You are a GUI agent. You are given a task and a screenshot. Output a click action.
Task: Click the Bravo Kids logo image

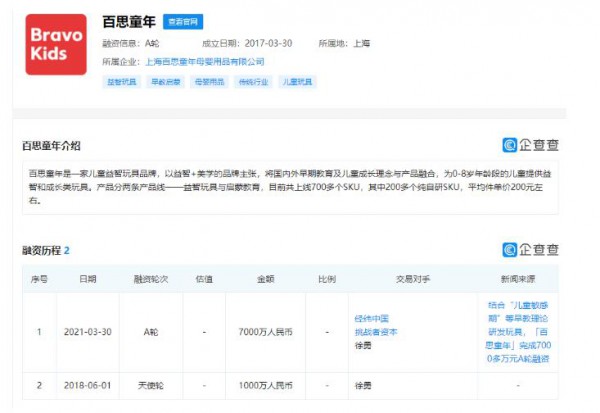click(56, 44)
